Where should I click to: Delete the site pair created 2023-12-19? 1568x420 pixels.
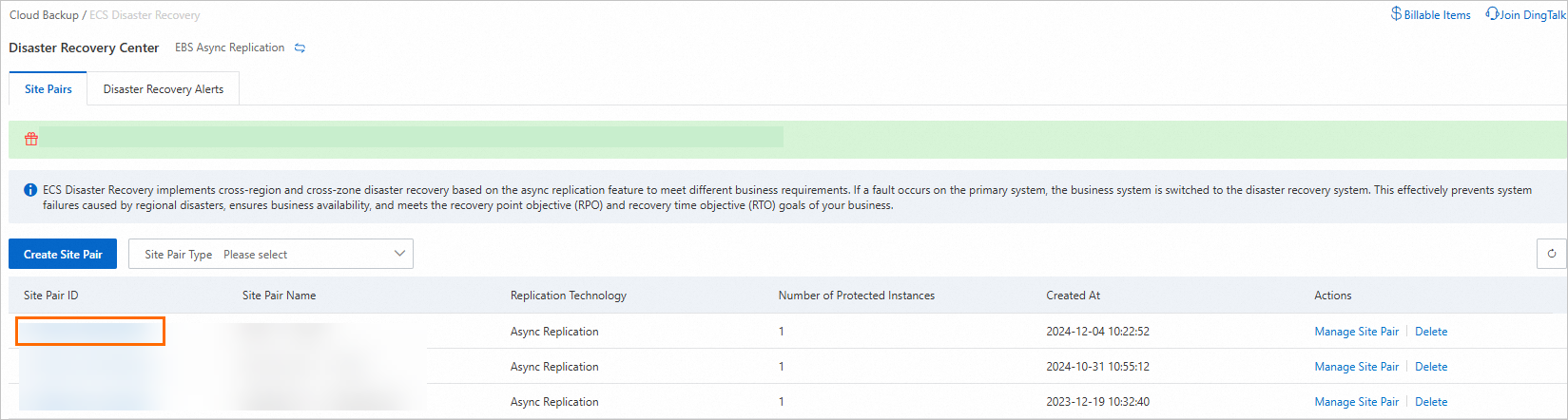point(1431,402)
